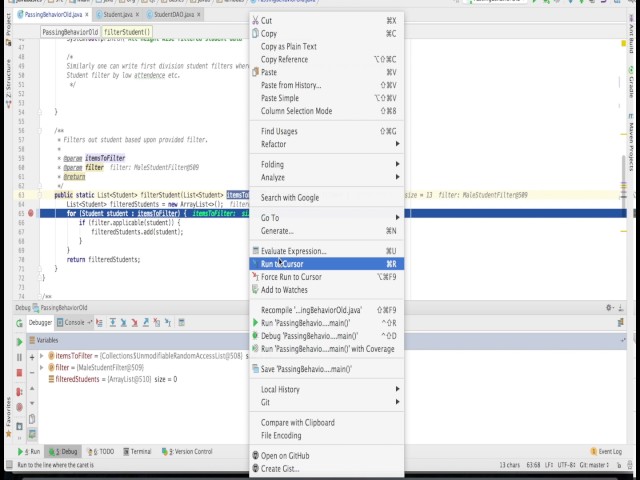This screenshot has width=640, height=480.
Task: Click the Step Over debugger icon
Action: point(113,322)
